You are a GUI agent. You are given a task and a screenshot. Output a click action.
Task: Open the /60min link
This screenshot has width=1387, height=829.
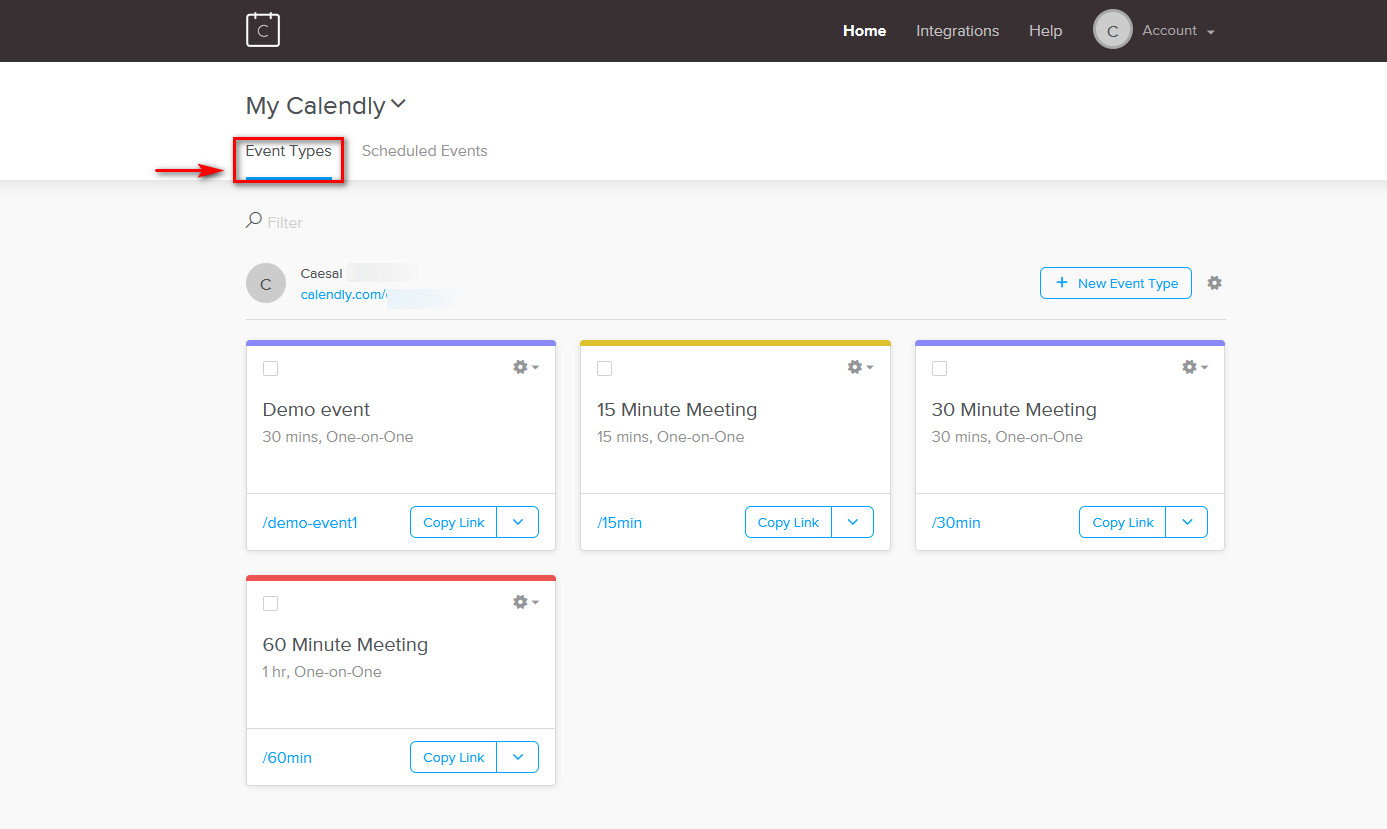click(x=287, y=758)
